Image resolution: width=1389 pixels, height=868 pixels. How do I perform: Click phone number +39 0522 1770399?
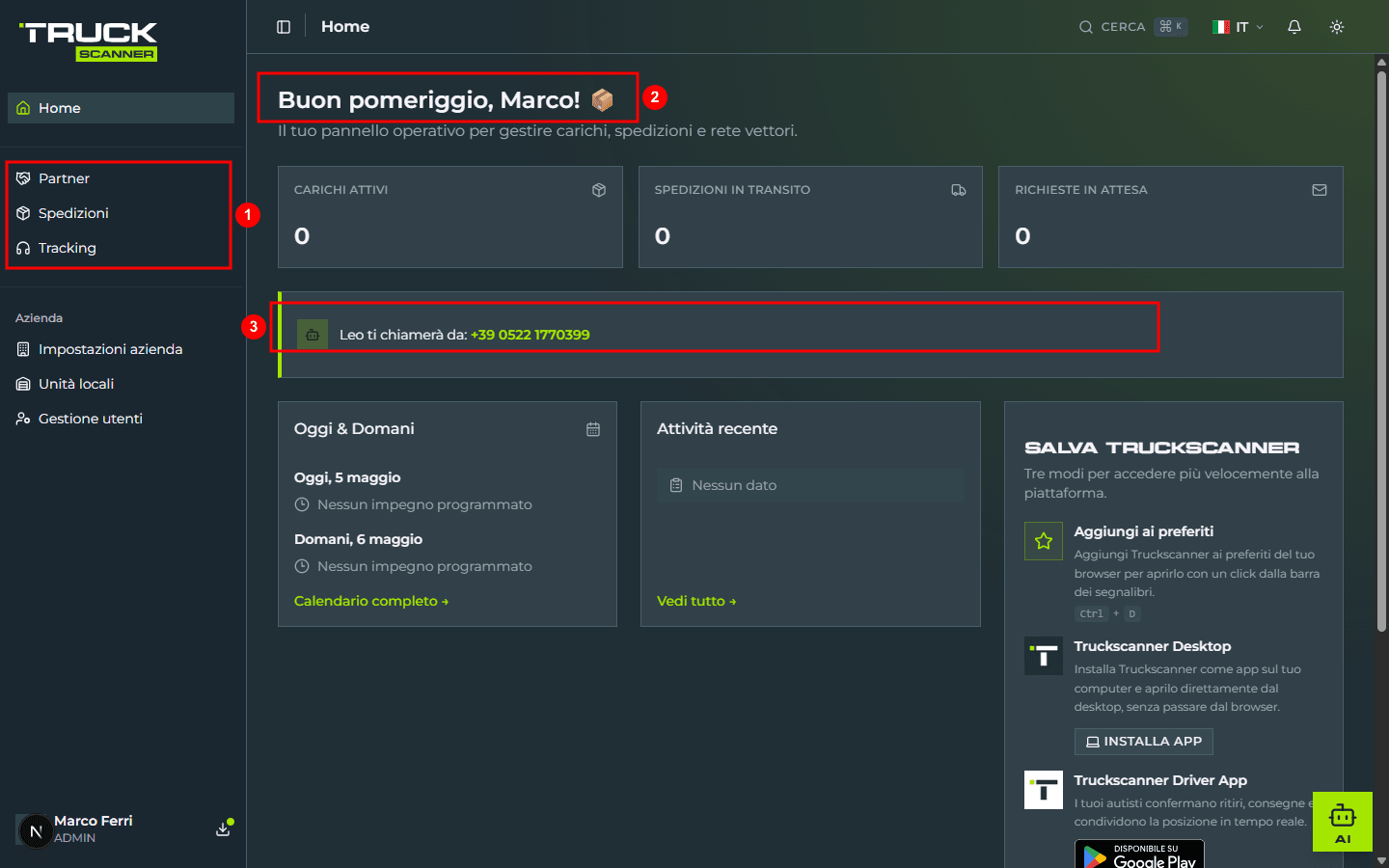tap(531, 335)
